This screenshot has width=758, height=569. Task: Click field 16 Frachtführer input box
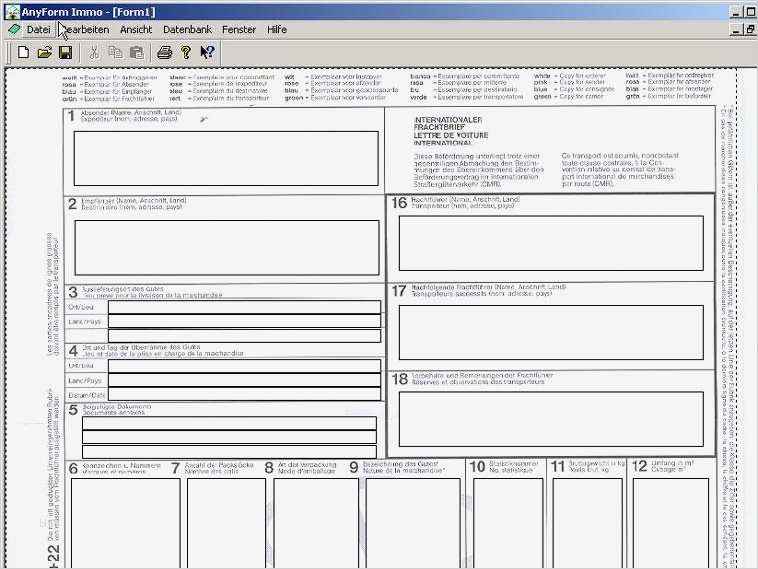[x=551, y=243]
